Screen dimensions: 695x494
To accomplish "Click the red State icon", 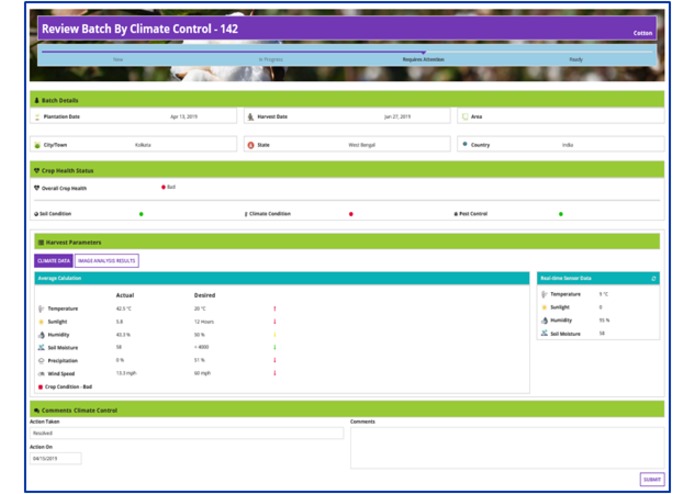I will tap(250, 145).
